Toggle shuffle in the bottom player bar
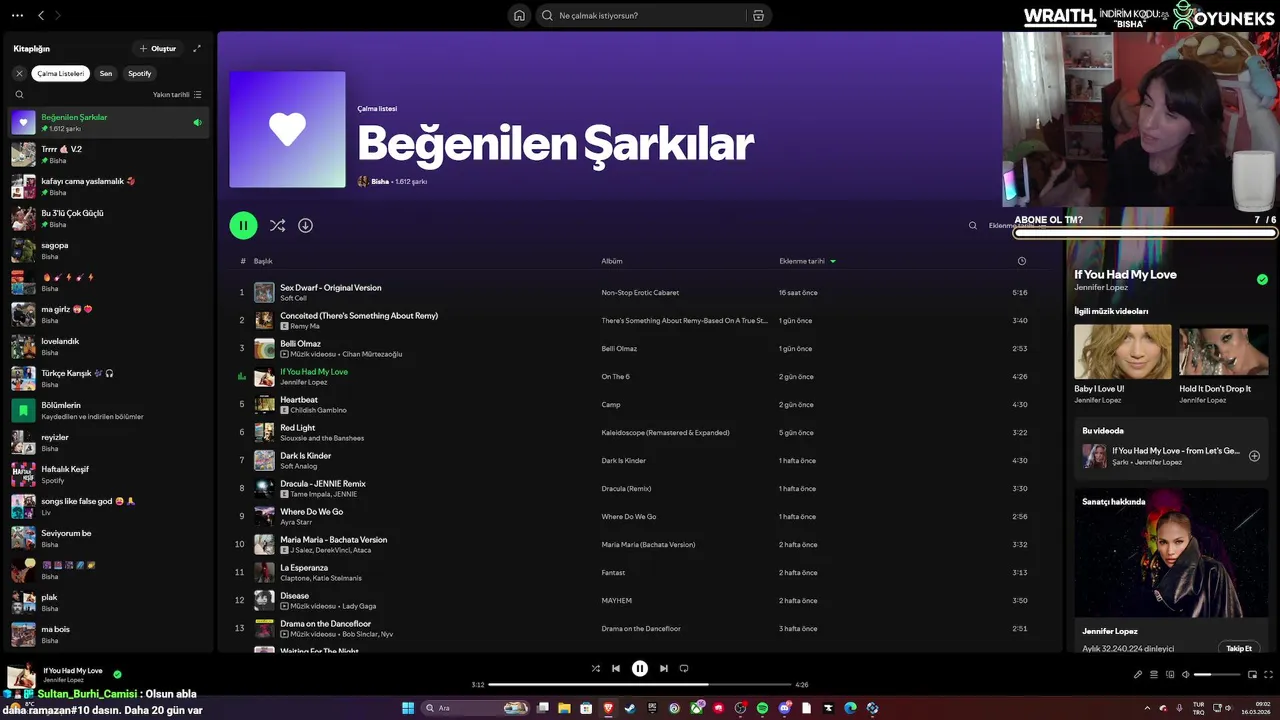This screenshot has height=720, width=1280. tap(596, 668)
